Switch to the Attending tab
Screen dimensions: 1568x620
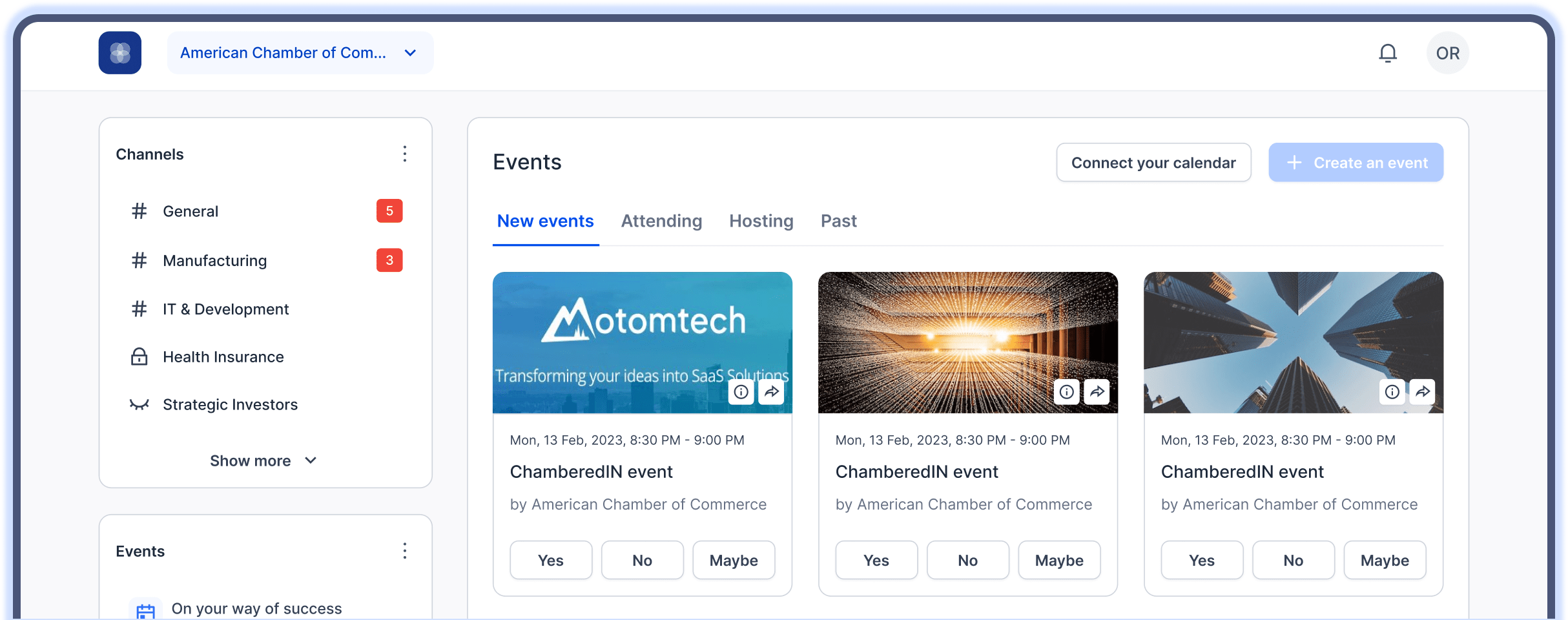[x=661, y=221]
